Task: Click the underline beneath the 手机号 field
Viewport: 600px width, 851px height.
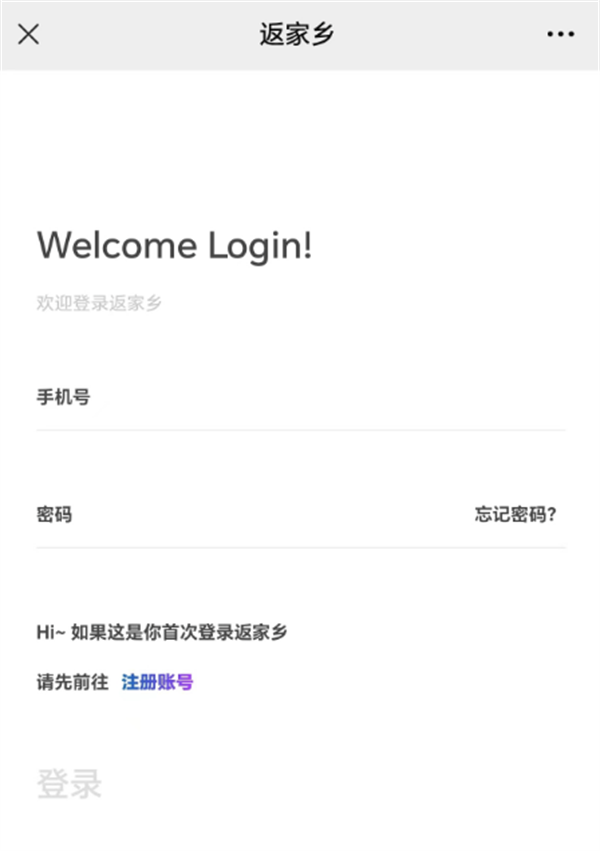Action: (301, 430)
